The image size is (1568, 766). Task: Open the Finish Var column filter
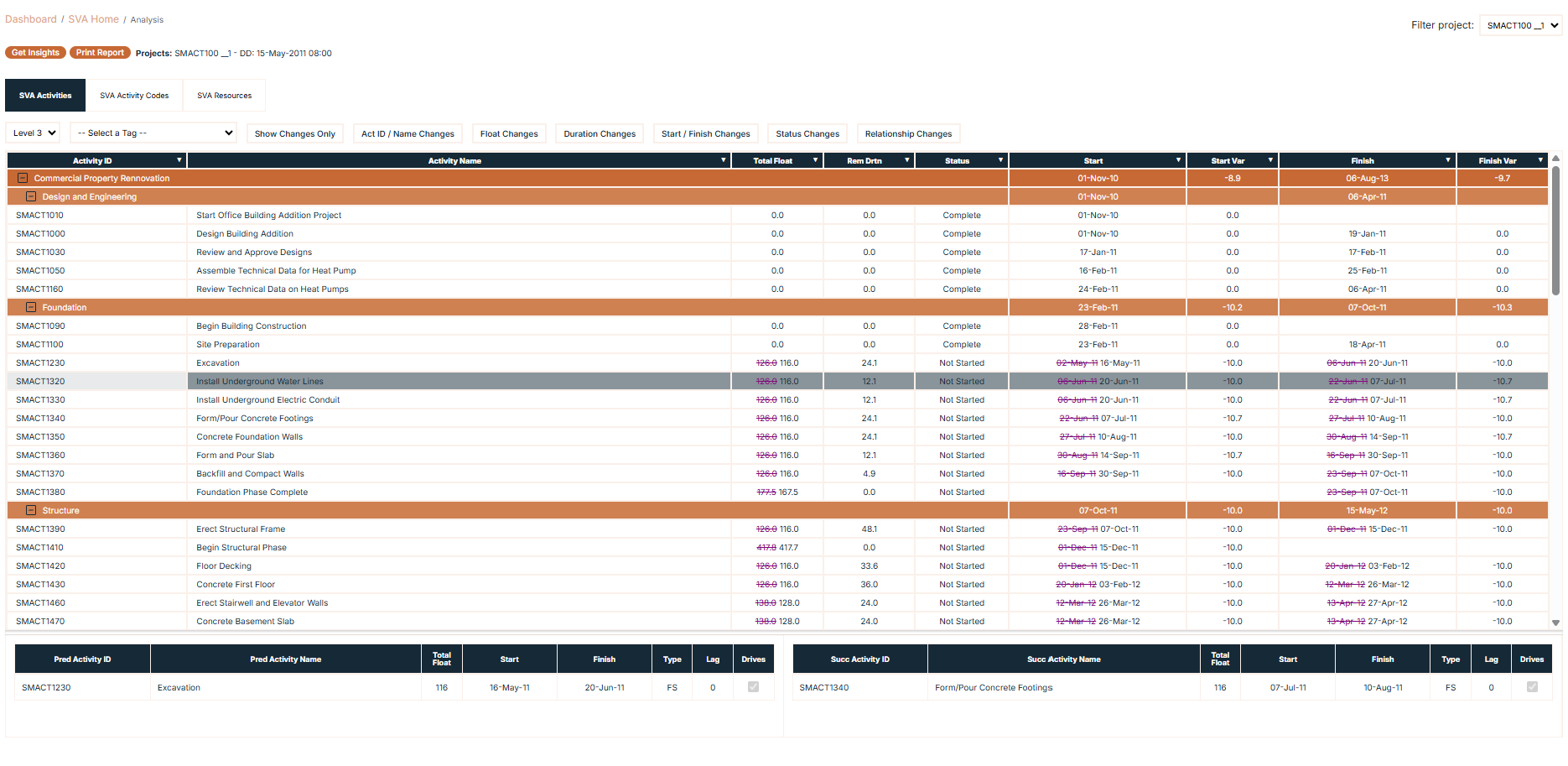click(x=1540, y=160)
